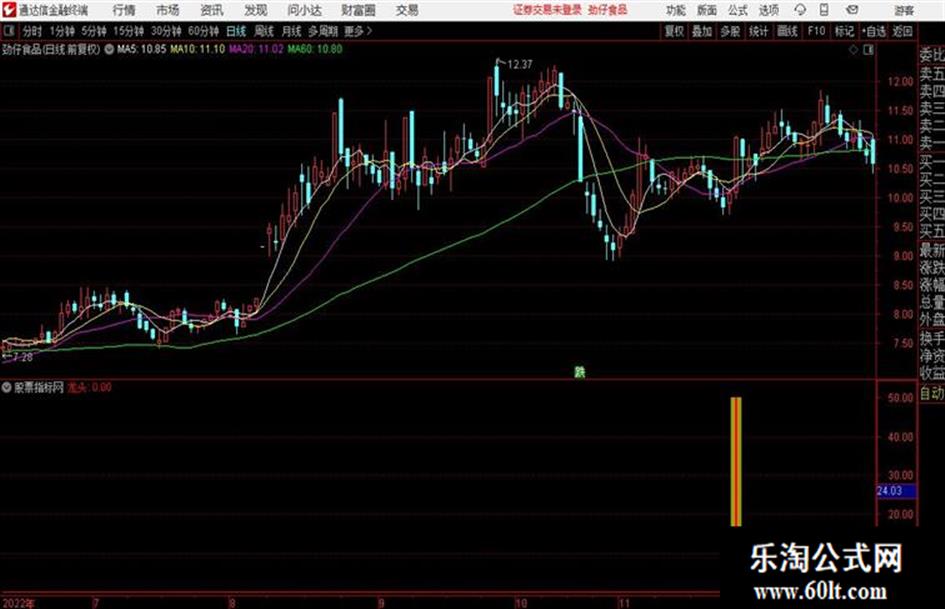
Task: Open the 版面 menu
Action: (x=707, y=10)
